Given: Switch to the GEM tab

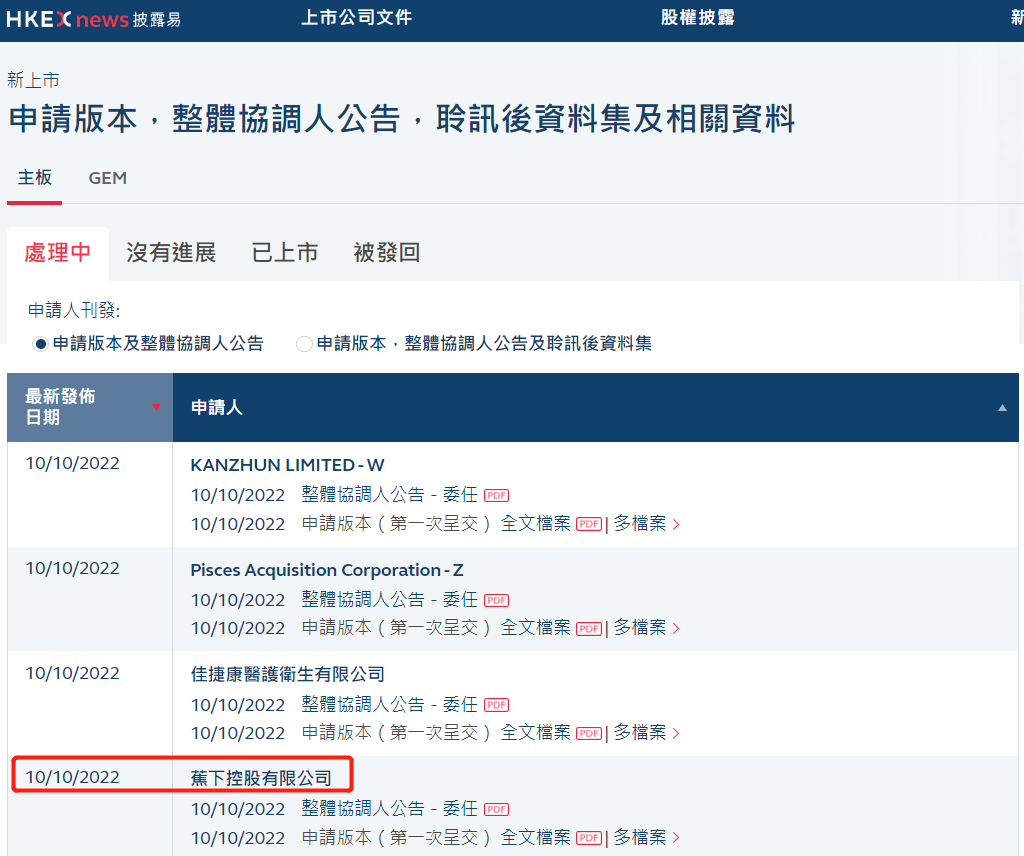Looking at the screenshot, I should tap(107, 178).
